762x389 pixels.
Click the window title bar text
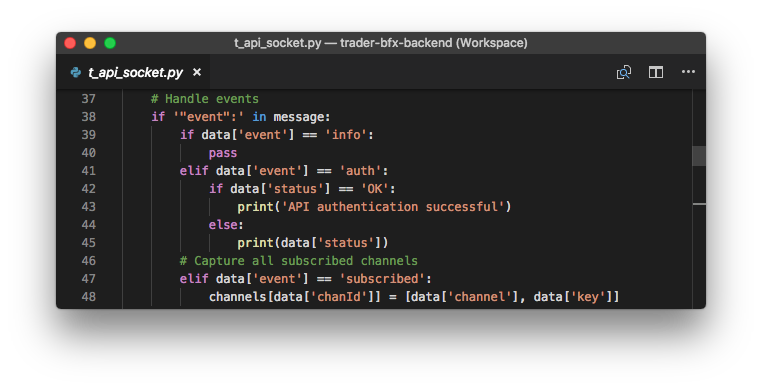tap(381, 43)
